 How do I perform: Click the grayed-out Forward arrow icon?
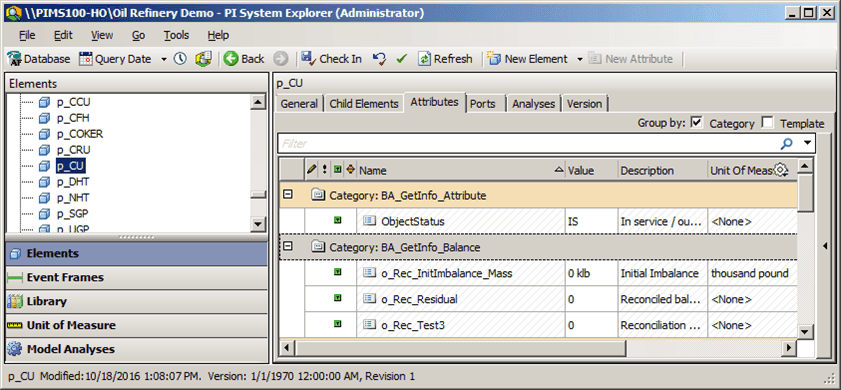(282, 59)
